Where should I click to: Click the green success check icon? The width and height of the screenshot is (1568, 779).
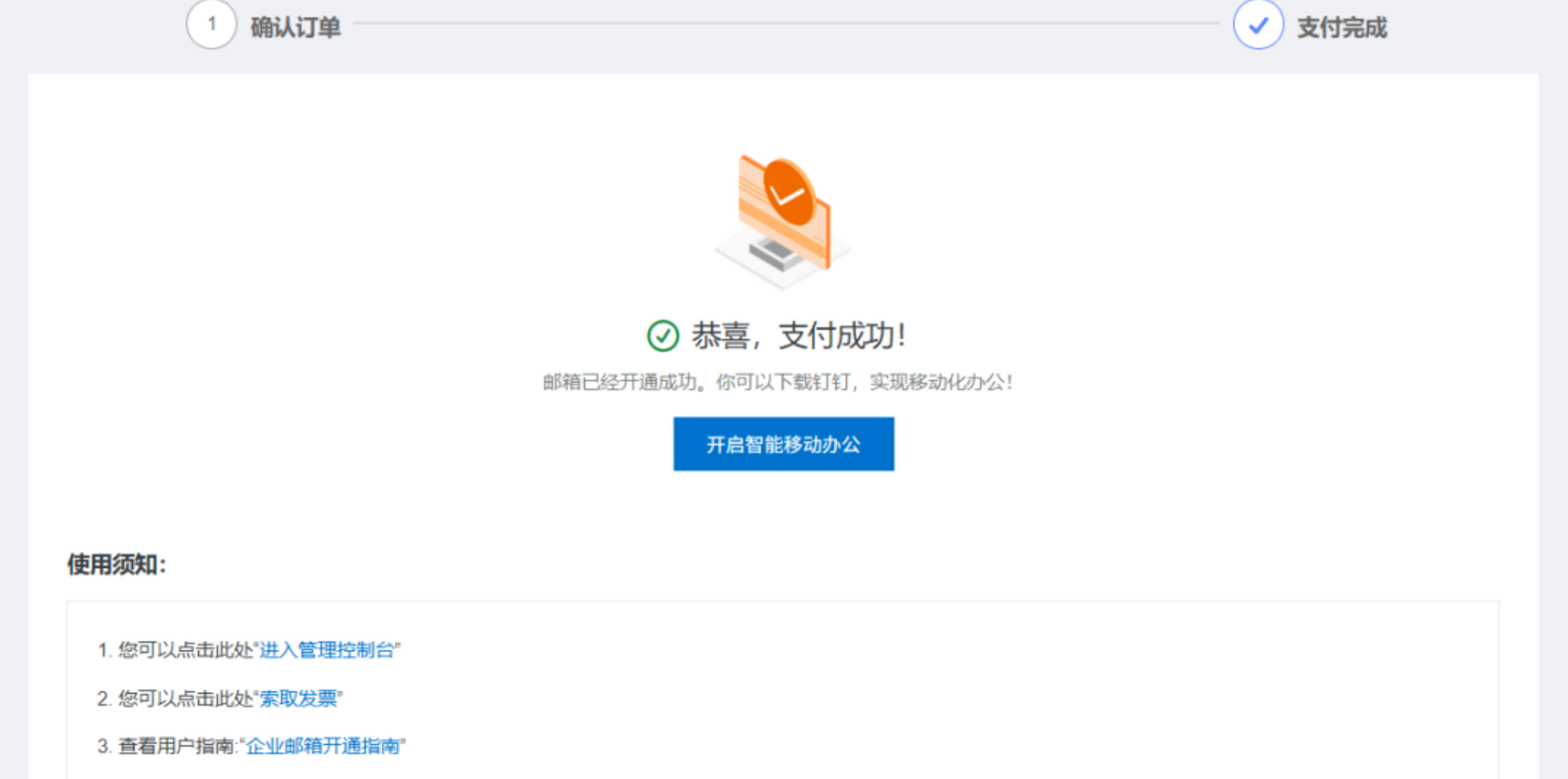point(662,336)
